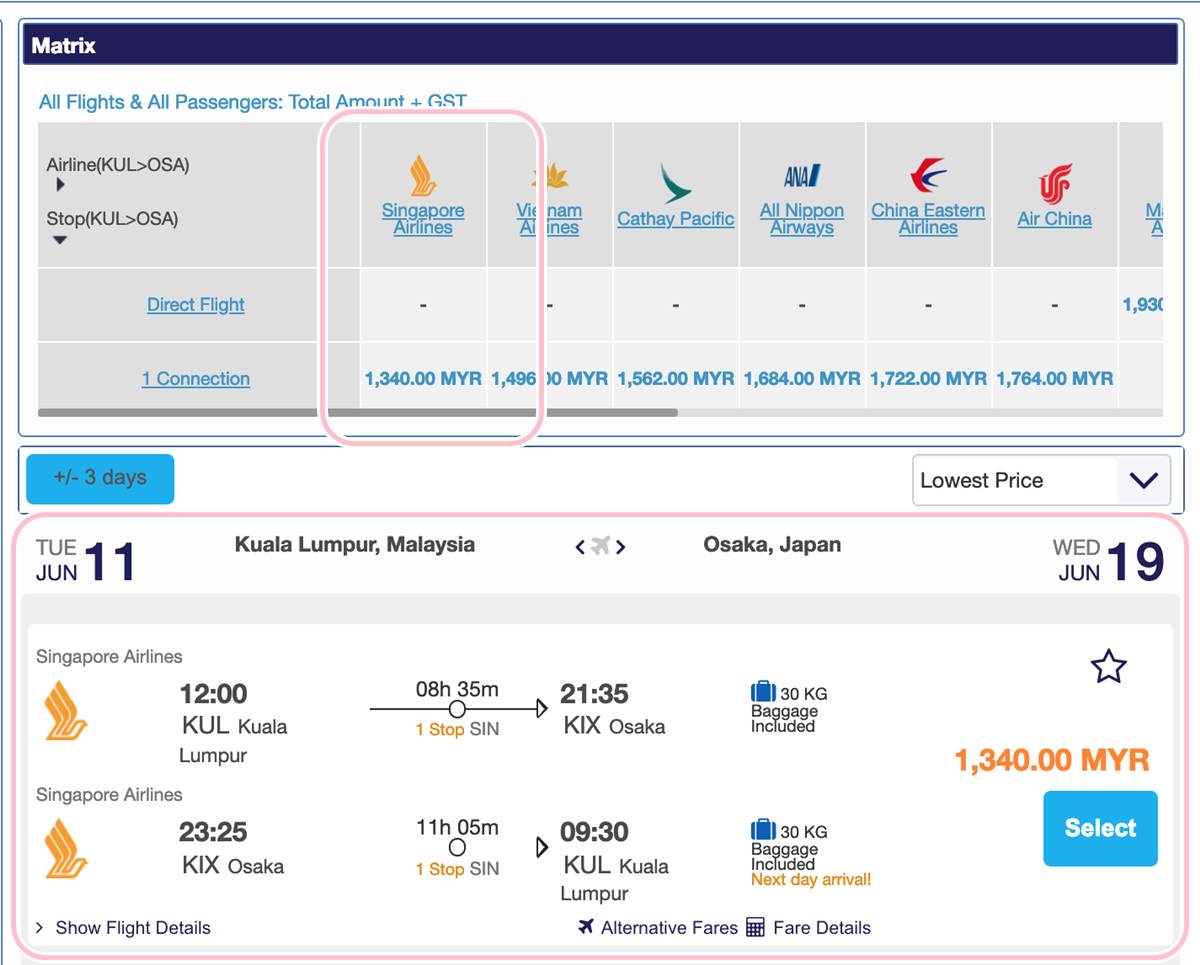Open Cathay Pacific airline link
This screenshot has height=965, width=1200.
click(676, 219)
